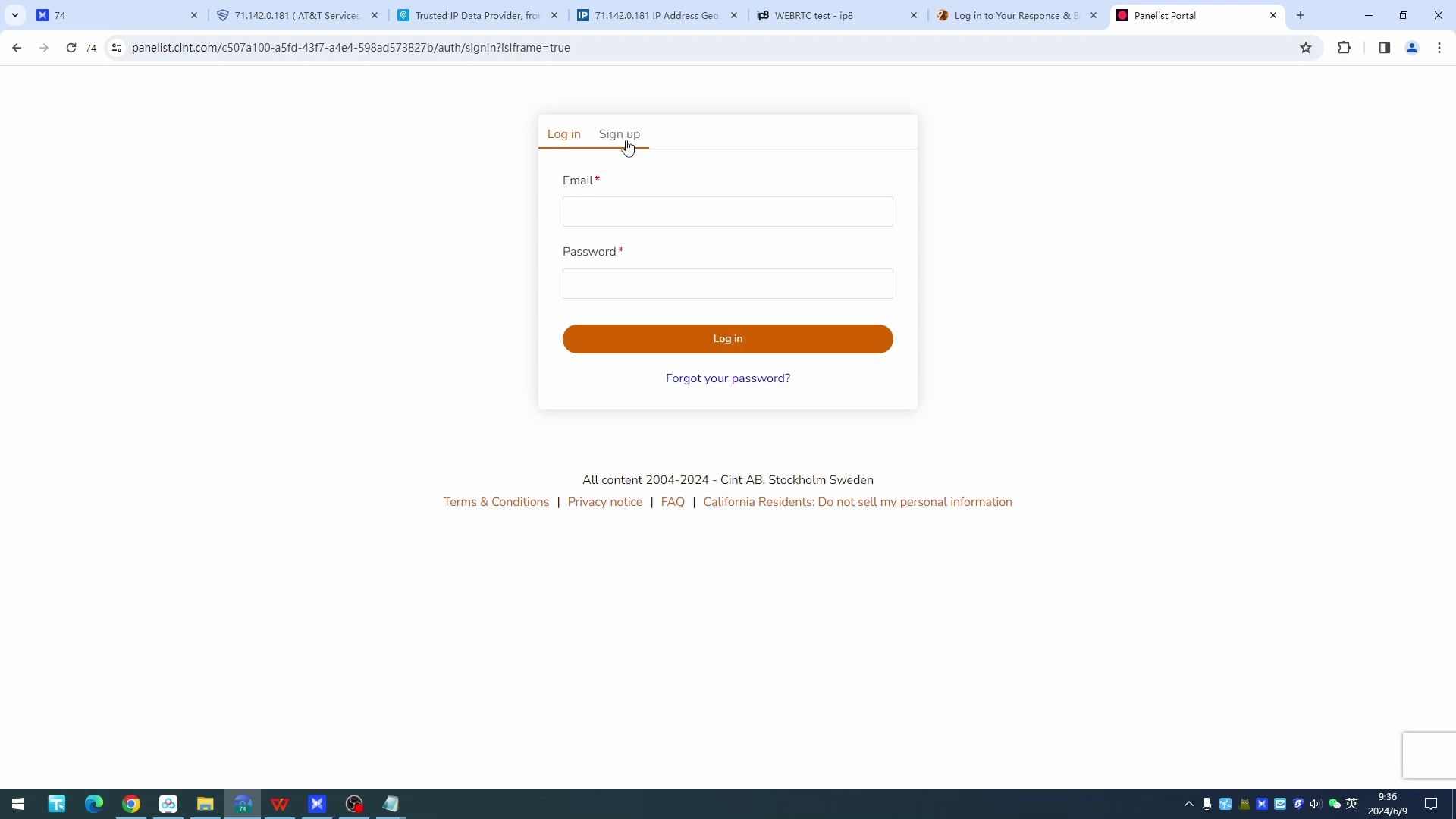Switch to the Sign up tab
Viewport: 1456px width, 819px height.
(x=619, y=133)
